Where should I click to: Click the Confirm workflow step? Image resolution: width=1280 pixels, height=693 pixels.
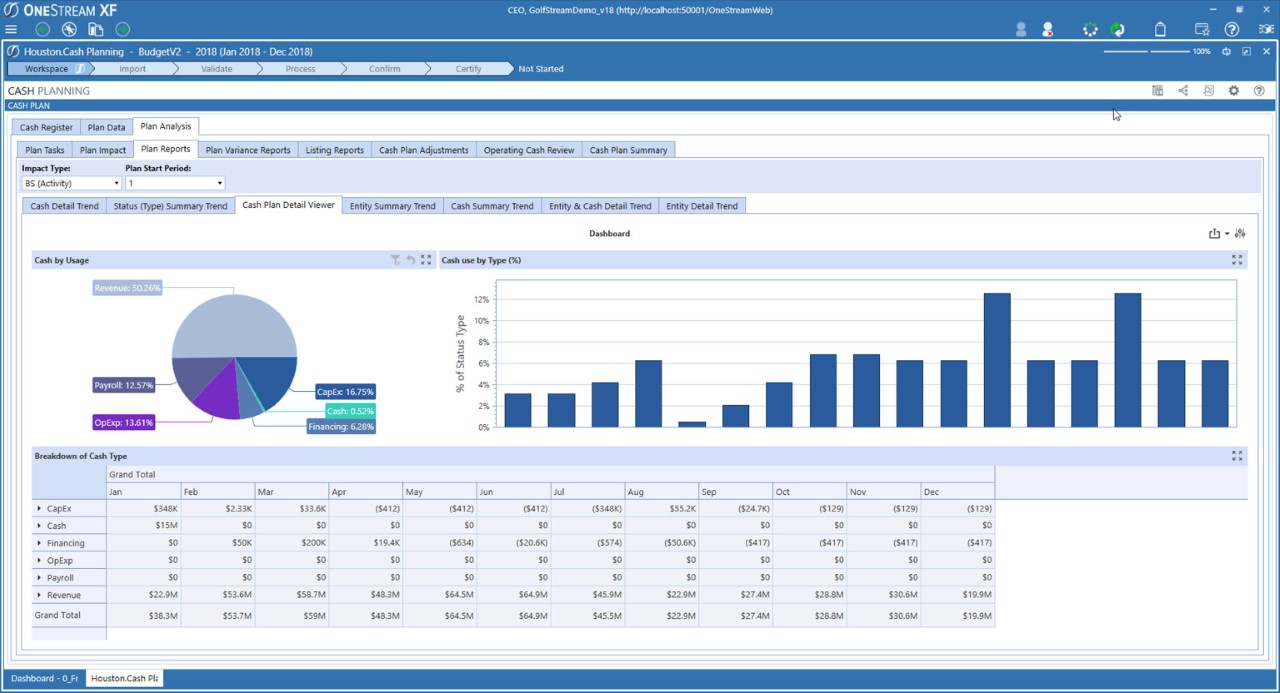[384, 69]
